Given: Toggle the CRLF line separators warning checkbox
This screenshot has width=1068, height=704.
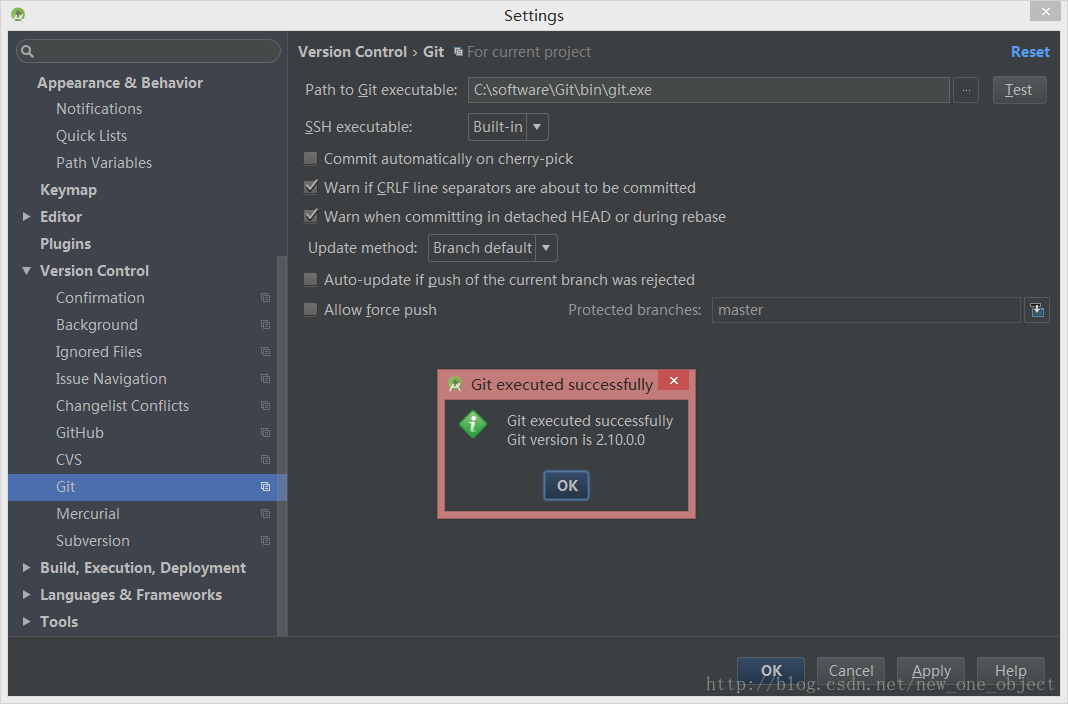Looking at the screenshot, I should 311,187.
